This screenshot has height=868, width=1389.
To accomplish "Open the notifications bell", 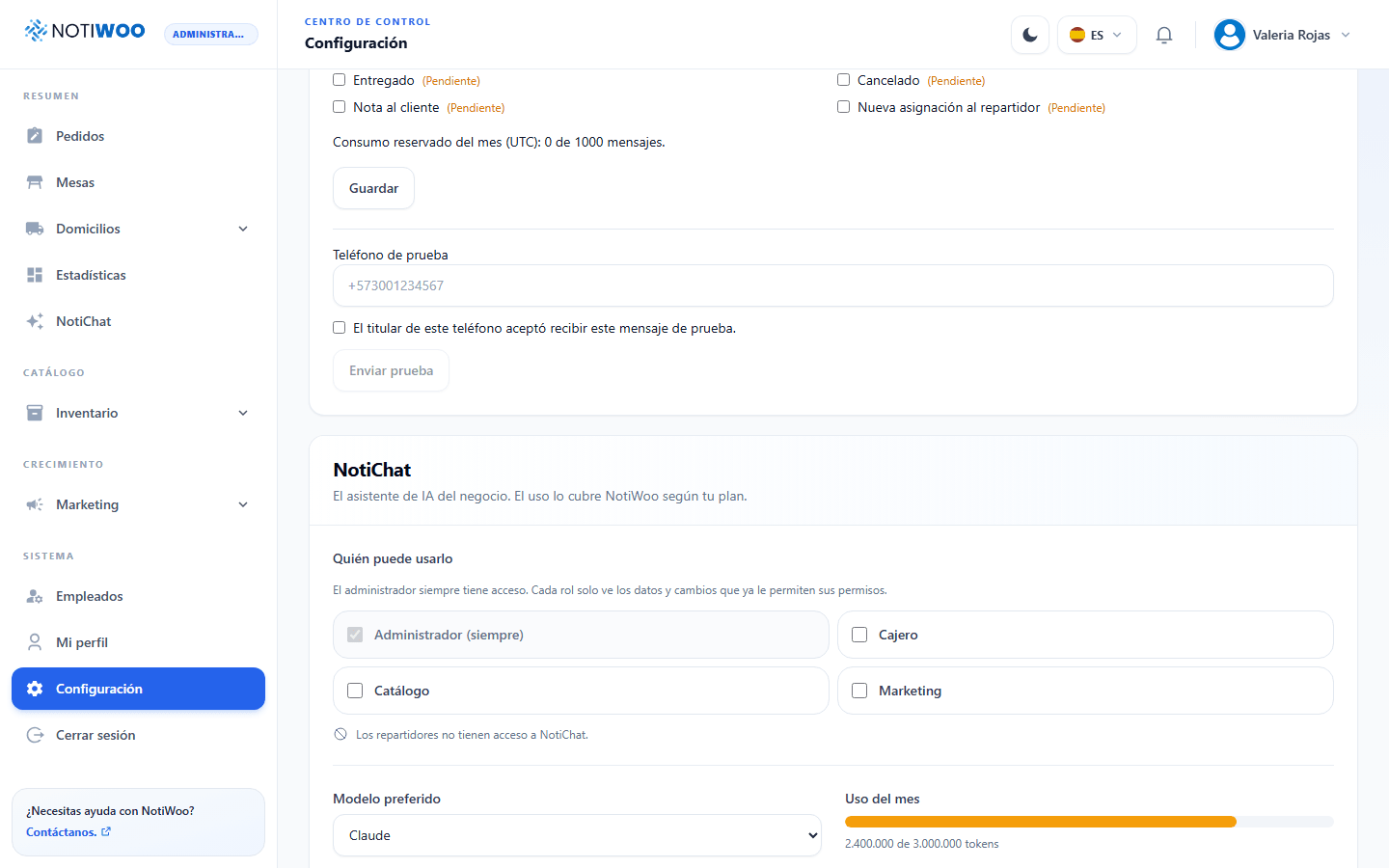I will (1164, 35).
